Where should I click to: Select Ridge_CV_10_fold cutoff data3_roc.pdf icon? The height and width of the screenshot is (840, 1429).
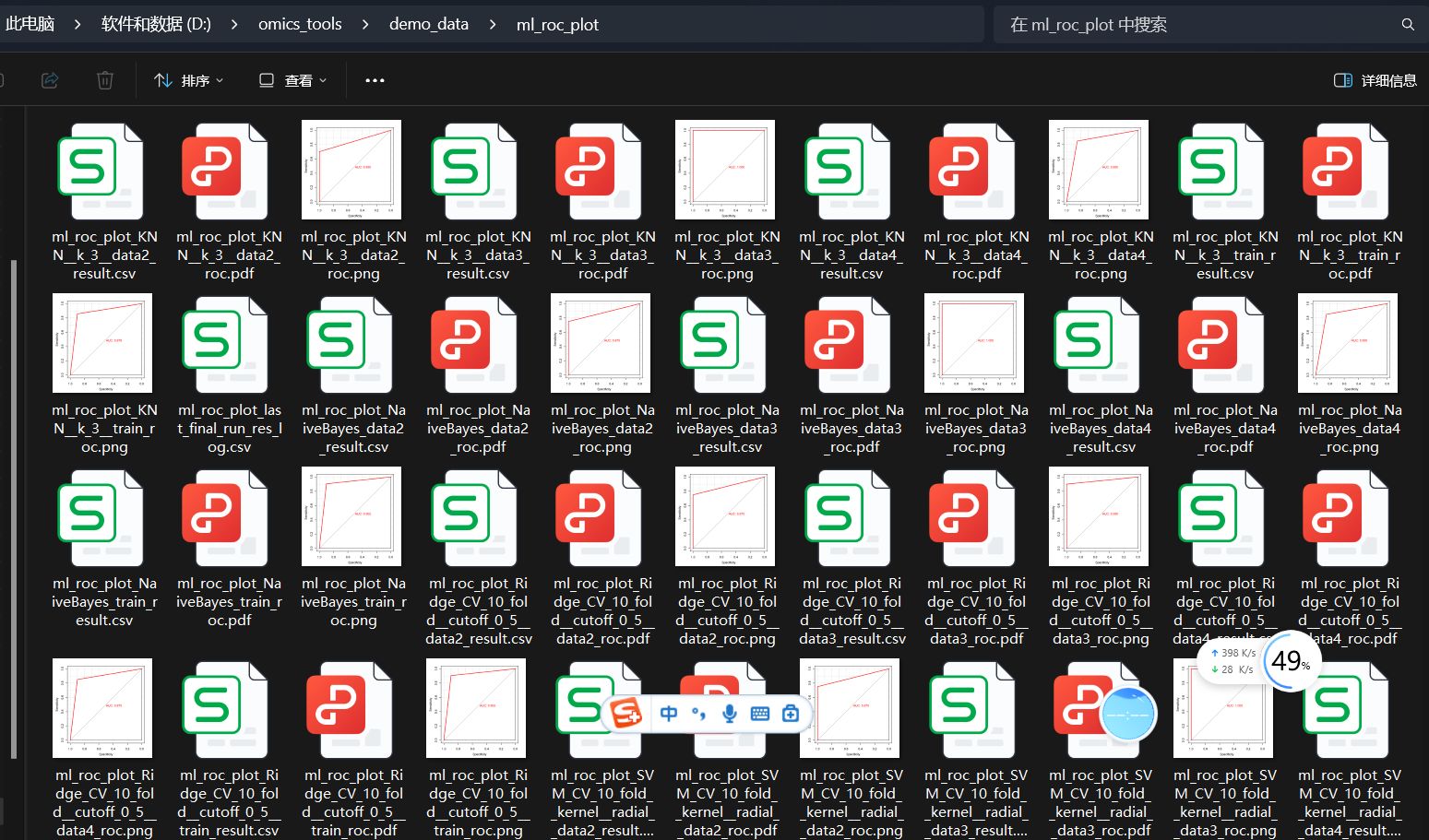(x=973, y=518)
